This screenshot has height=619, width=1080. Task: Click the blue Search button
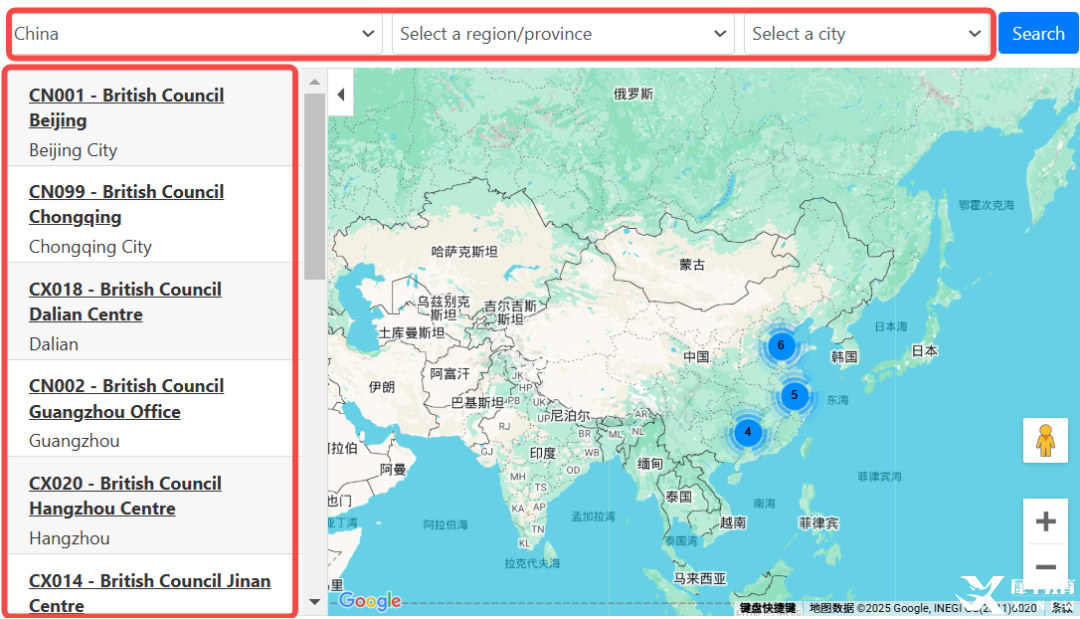[1038, 33]
